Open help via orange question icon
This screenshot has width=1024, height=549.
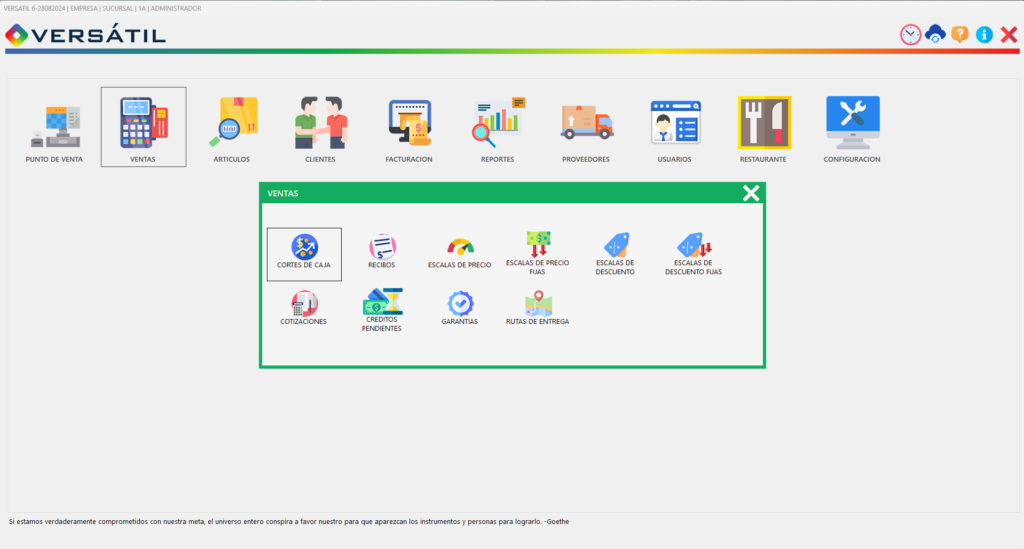click(959, 34)
